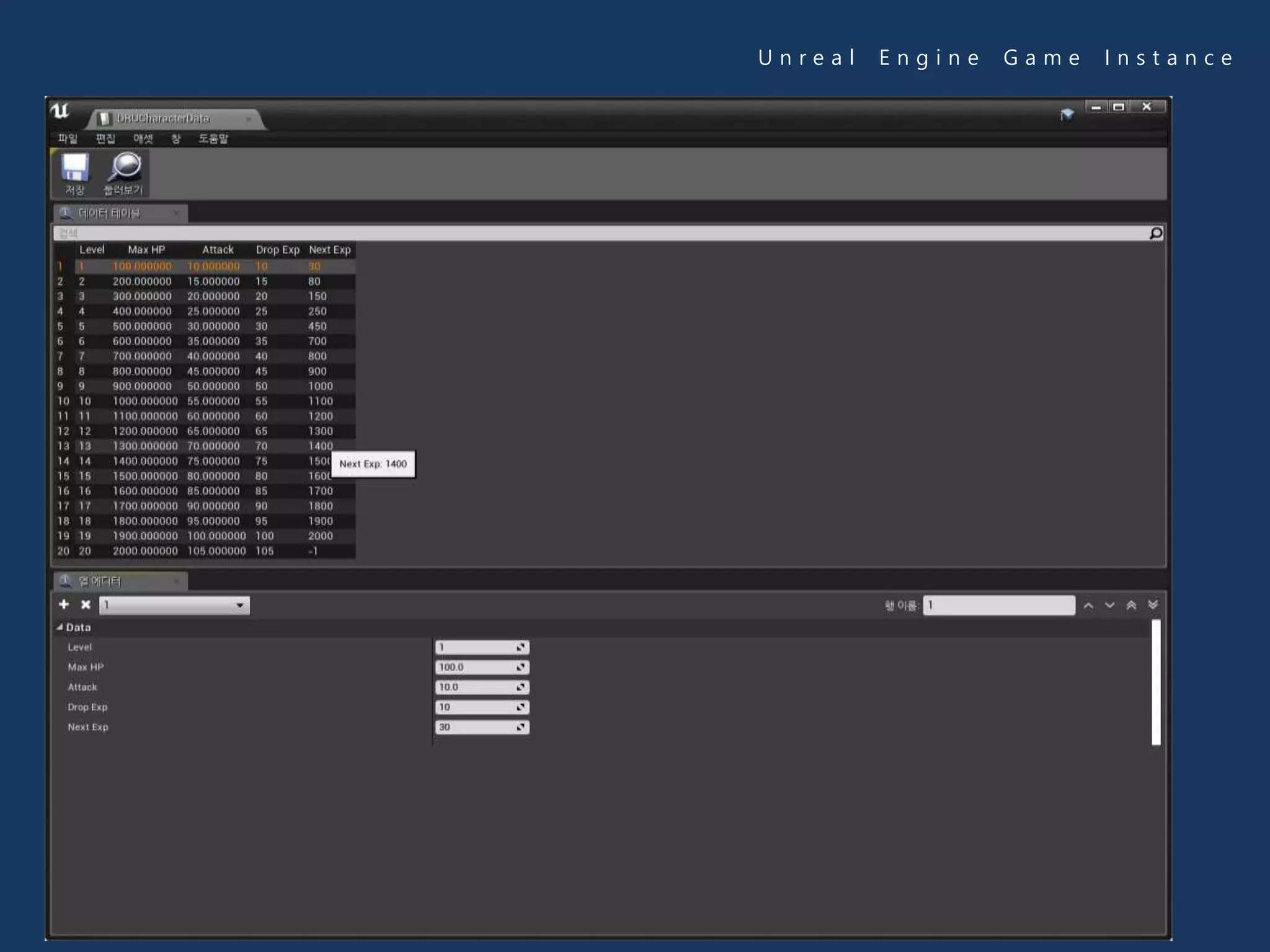This screenshot has height=952, width=1270.
Task: Click the Max HP column header
Action: 146,250
